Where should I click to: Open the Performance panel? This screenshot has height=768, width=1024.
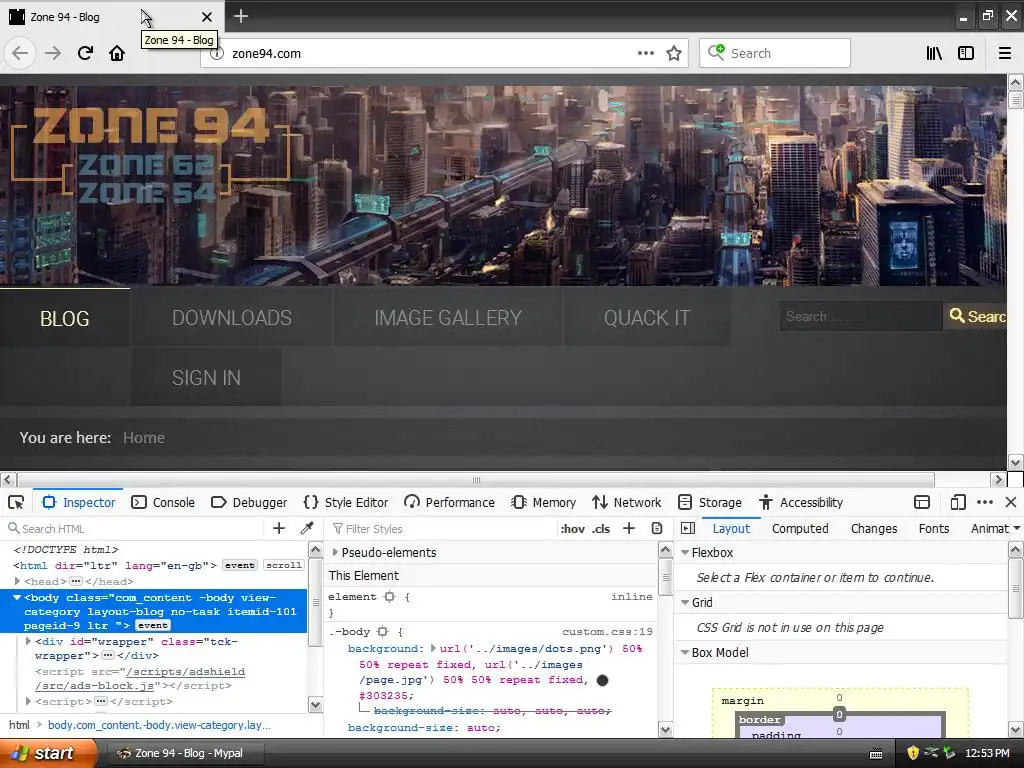(449, 502)
